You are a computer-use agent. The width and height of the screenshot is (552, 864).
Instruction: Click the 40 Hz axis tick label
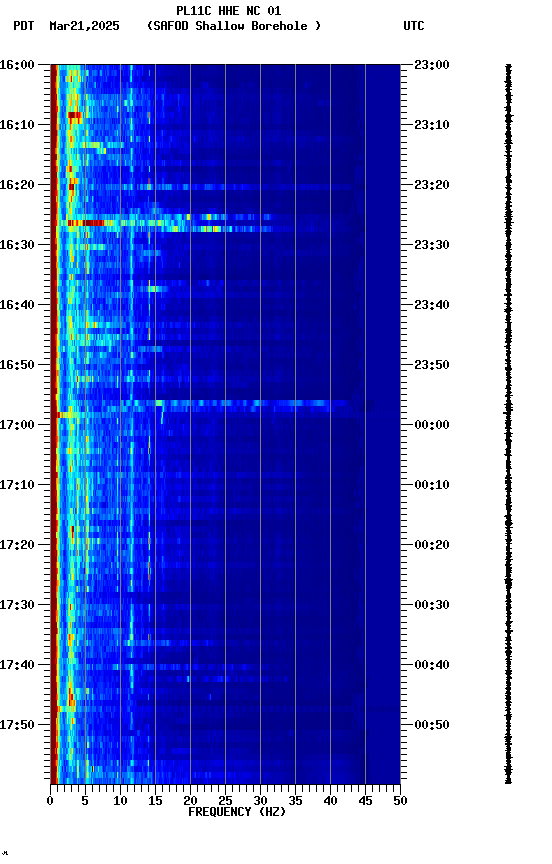330,801
